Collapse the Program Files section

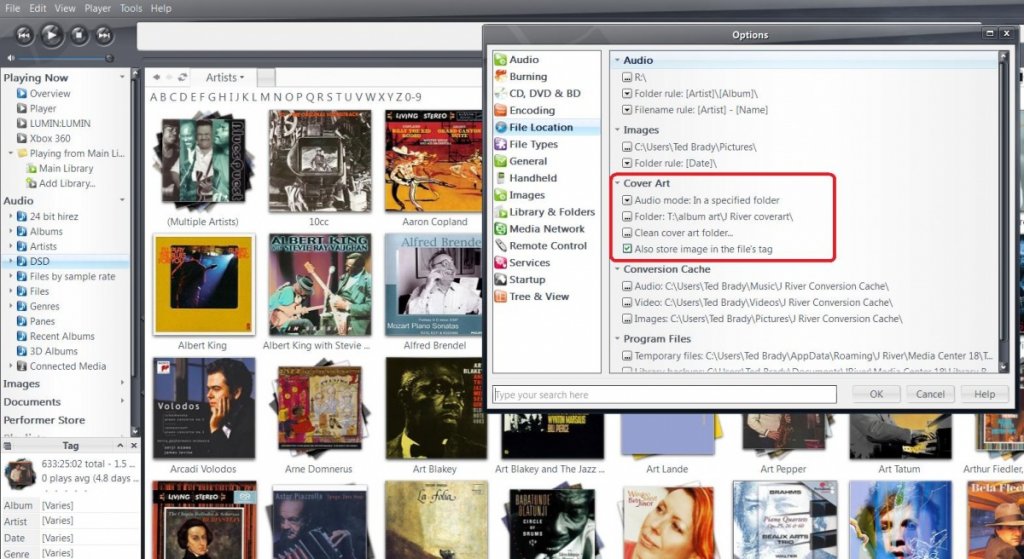coord(616,339)
